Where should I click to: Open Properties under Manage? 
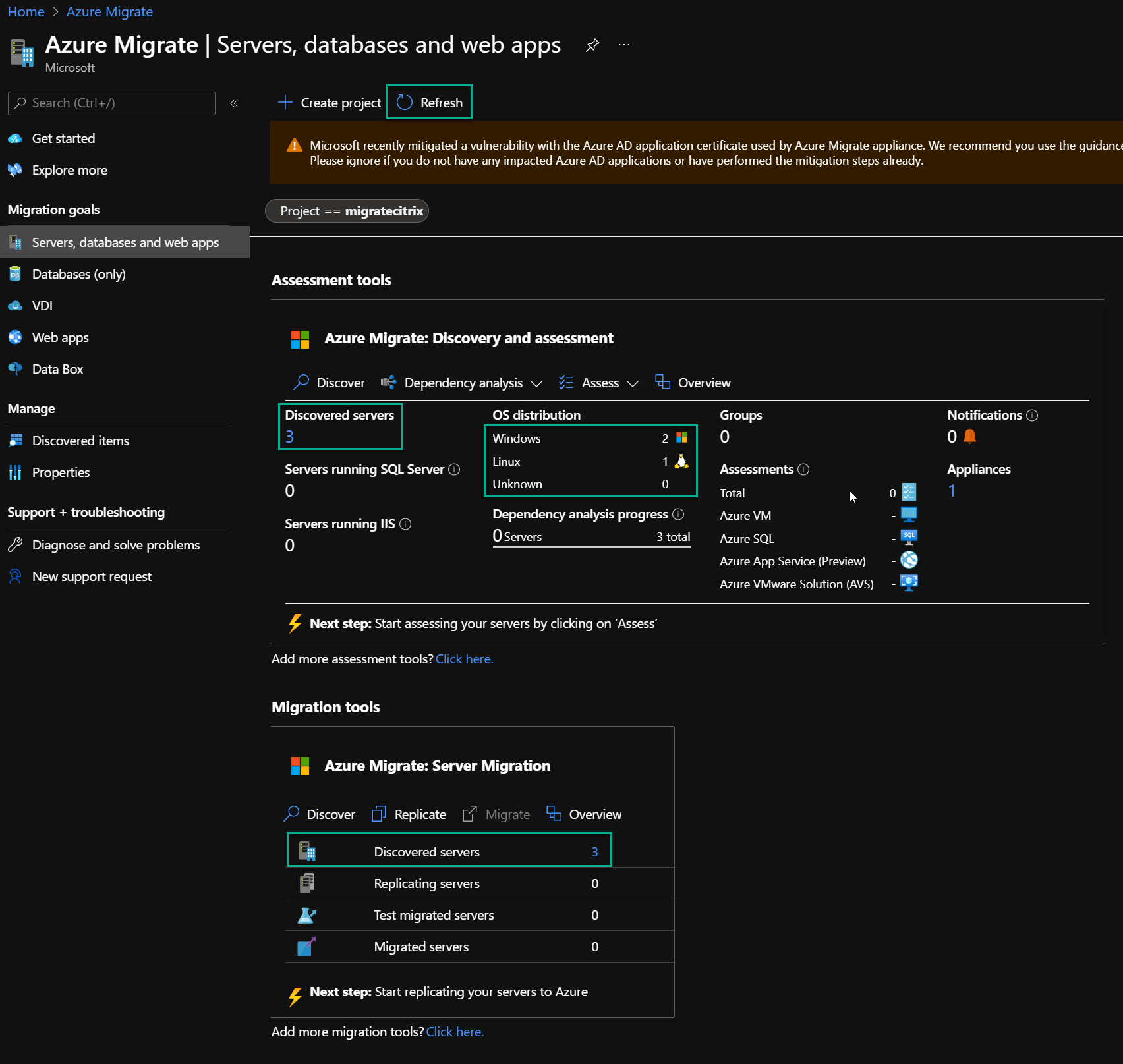tap(61, 472)
